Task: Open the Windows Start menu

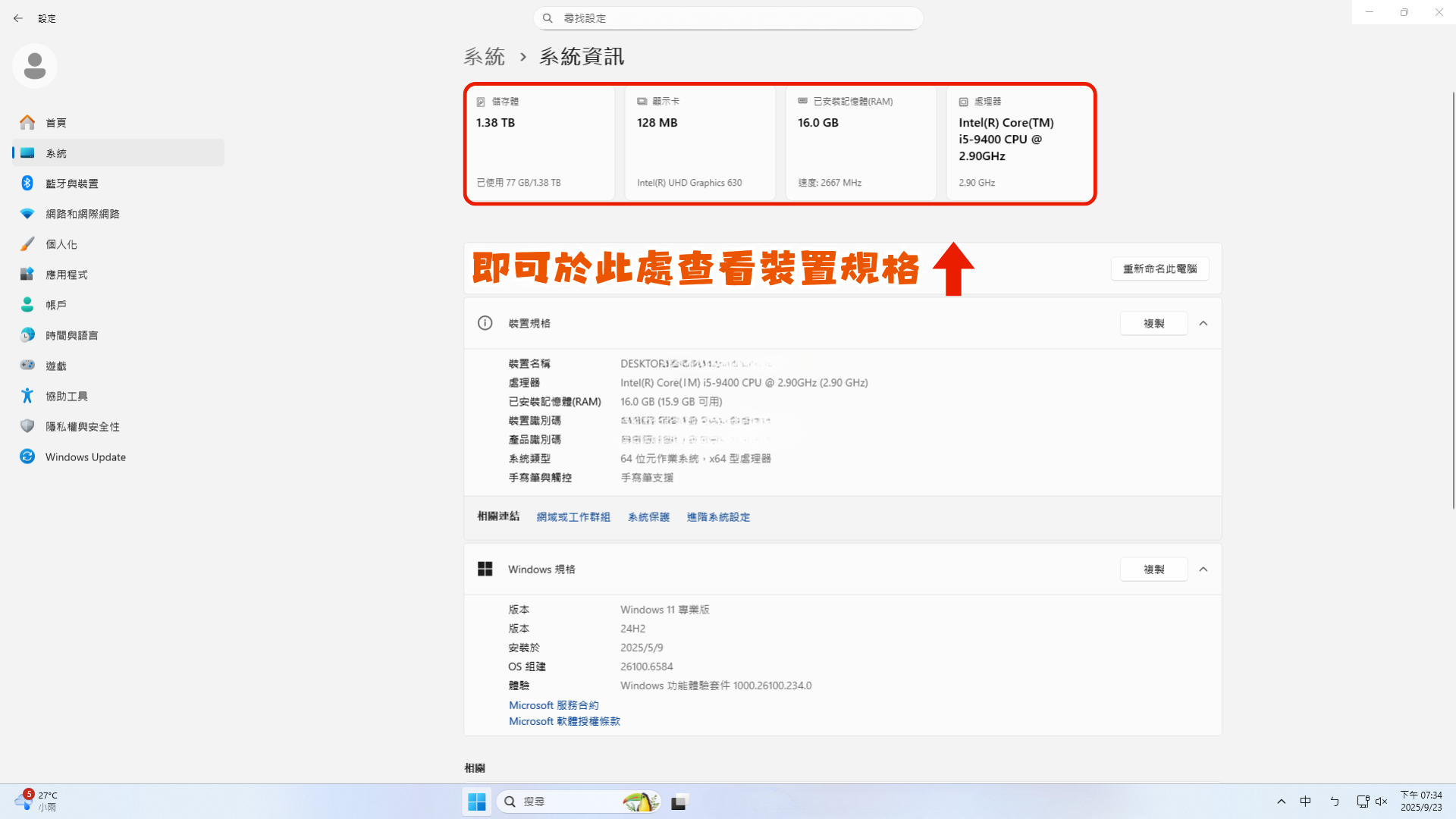Action: (477, 802)
